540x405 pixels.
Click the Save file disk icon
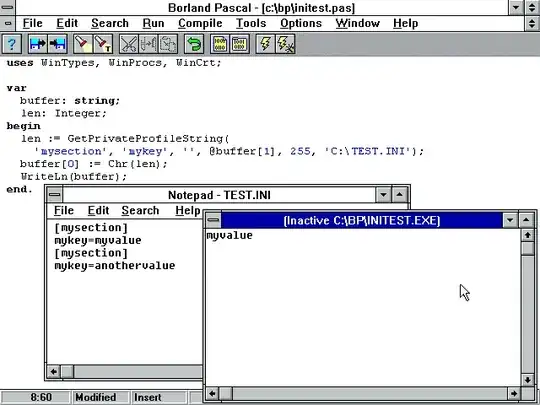point(57,44)
